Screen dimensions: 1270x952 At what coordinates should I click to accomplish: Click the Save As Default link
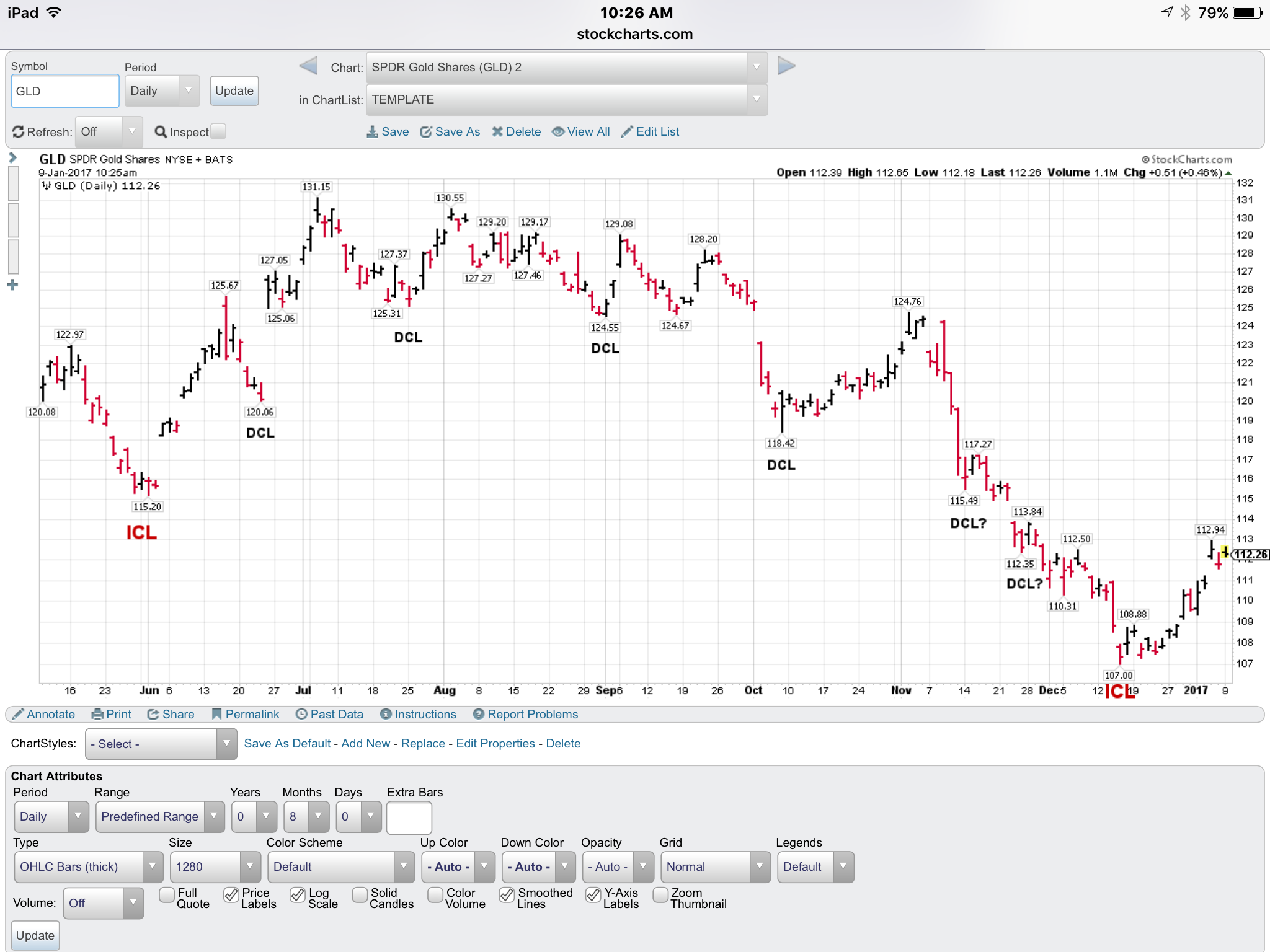(x=287, y=743)
